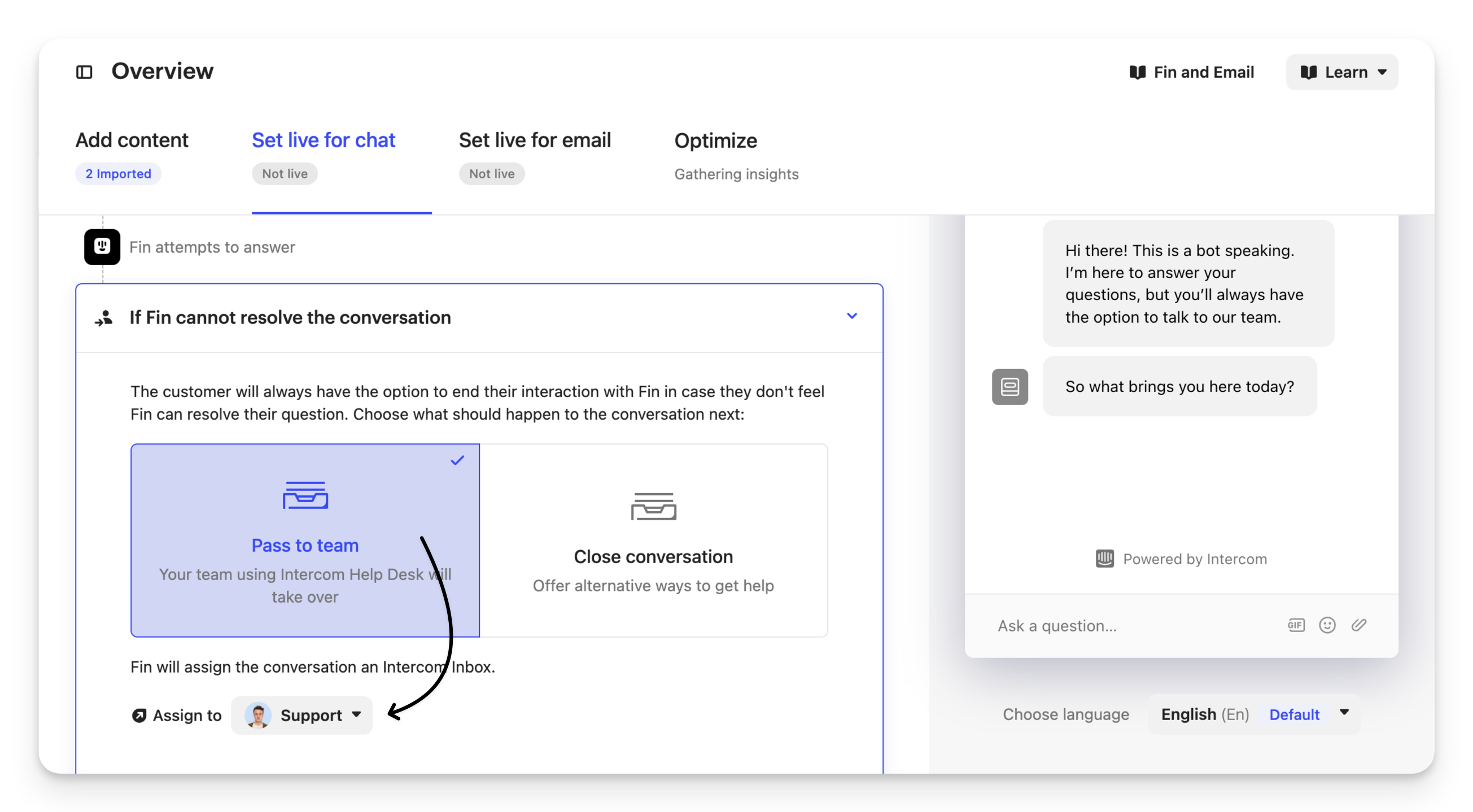Open the Learn dropdown menu

(x=1341, y=72)
